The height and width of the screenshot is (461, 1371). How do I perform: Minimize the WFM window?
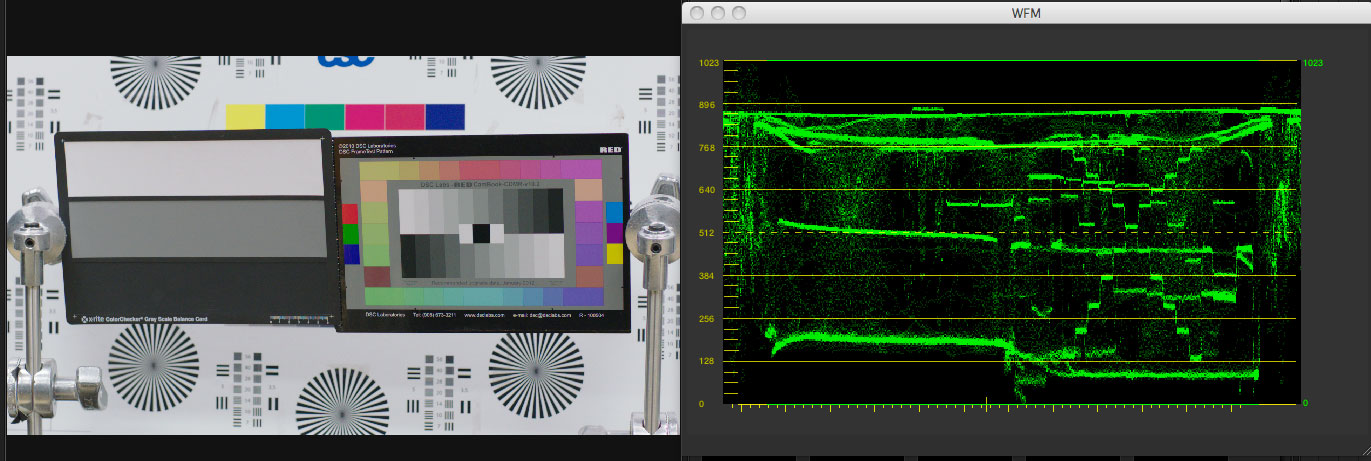point(717,13)
